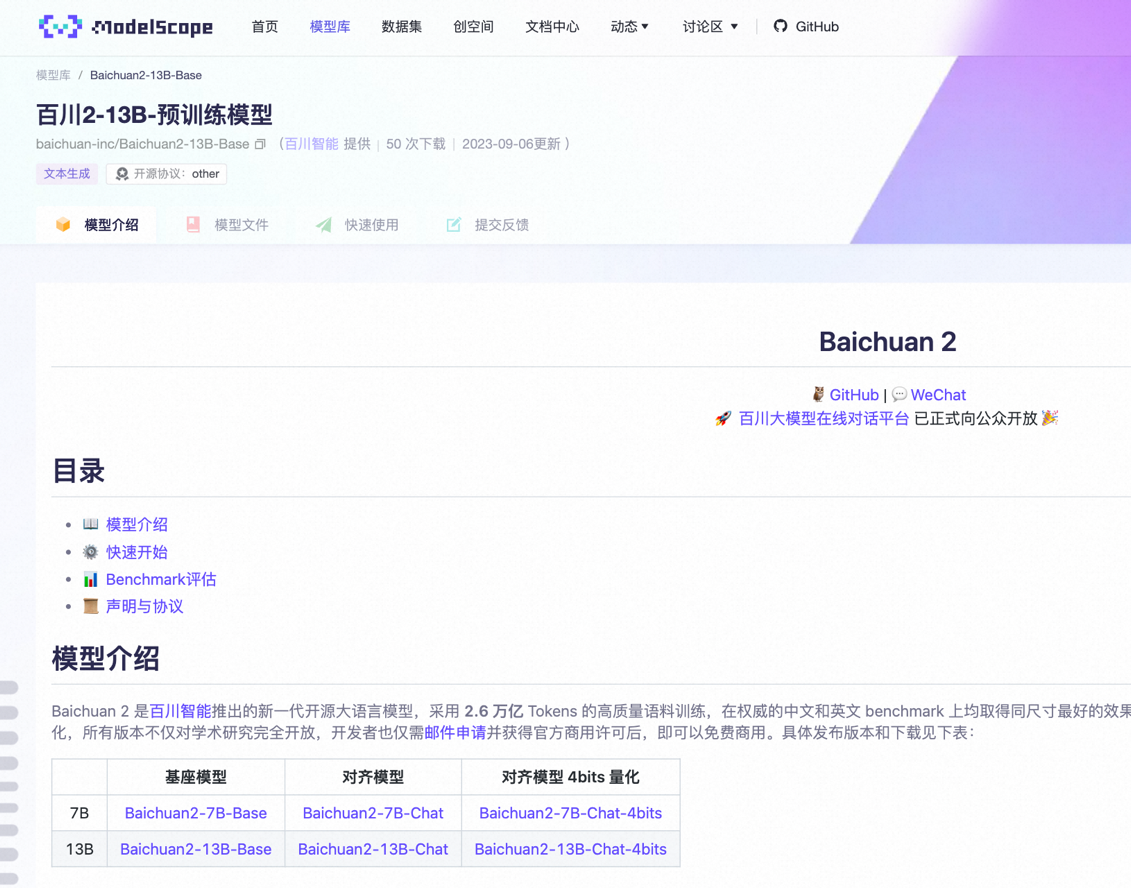
Task: Click the owl emoji beside GitHub link
Action: pos(818,394)
